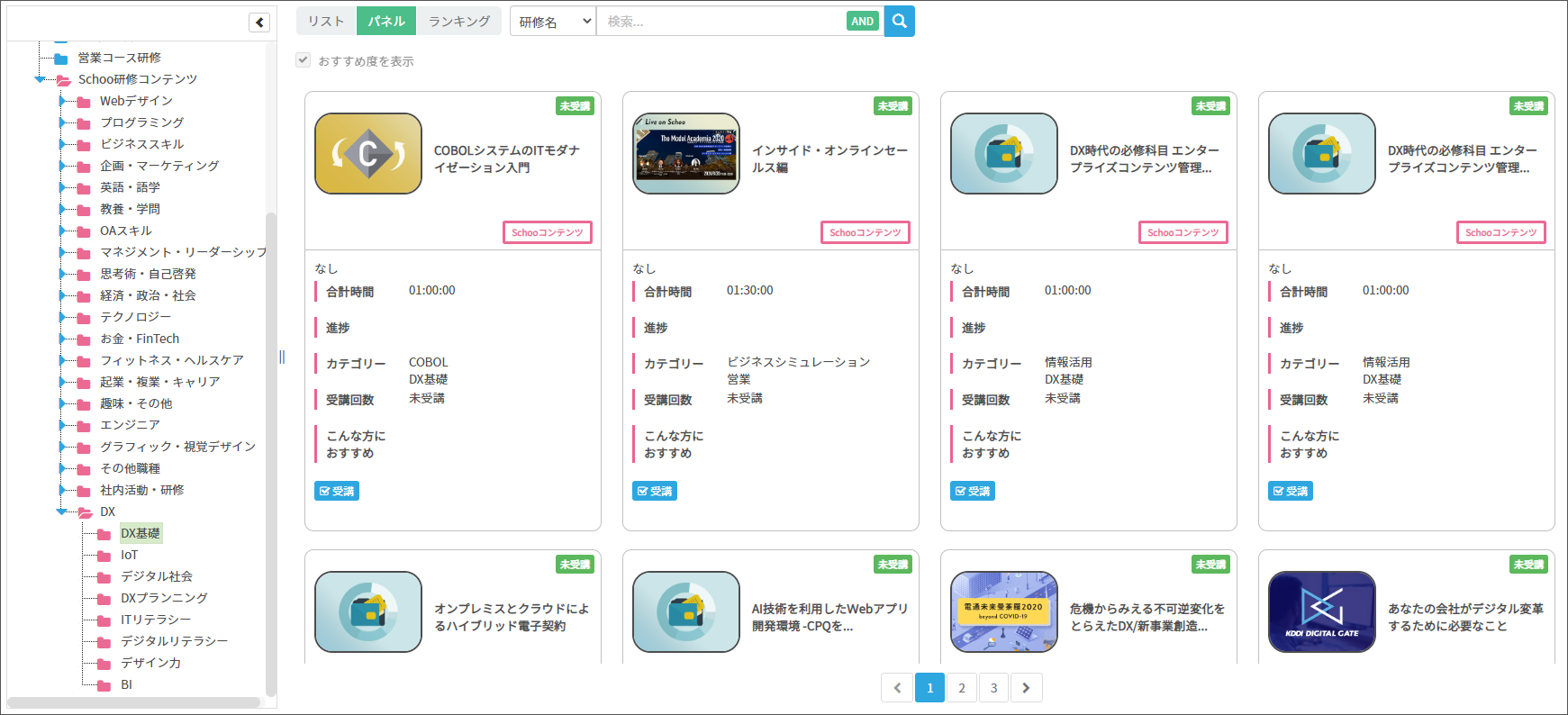The height and width of the screenshot is (715, 1568).
Task: Click the blue search magnifier button
Action: (899, 22)
